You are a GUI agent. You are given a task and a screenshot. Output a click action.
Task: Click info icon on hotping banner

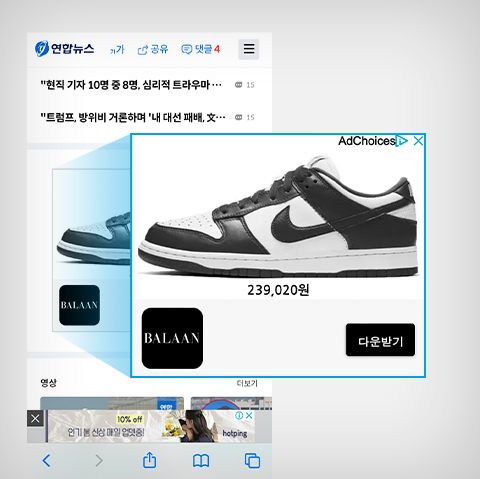239,415
